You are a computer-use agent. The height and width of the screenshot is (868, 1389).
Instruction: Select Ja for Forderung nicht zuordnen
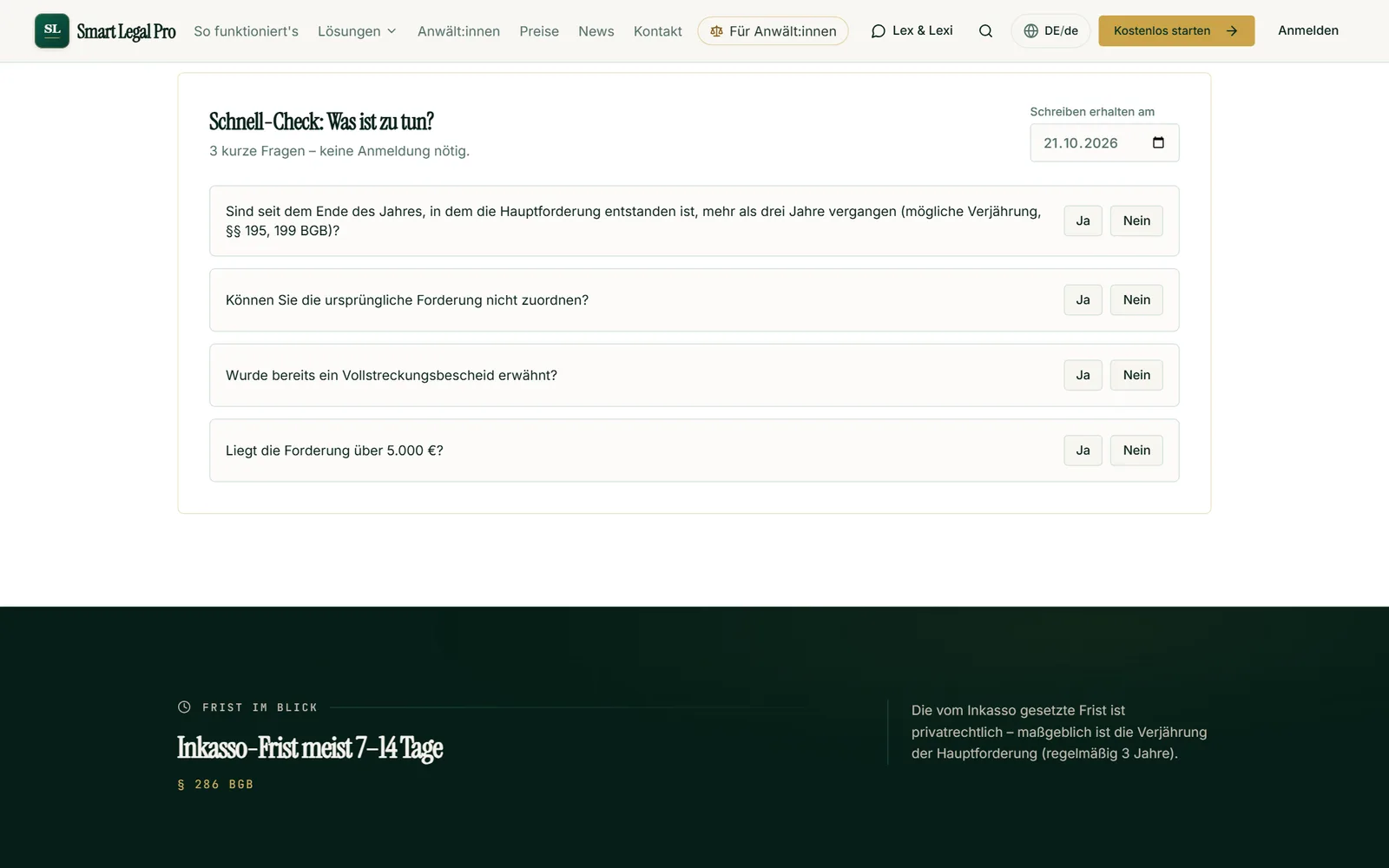click(x=1083, y=299)
